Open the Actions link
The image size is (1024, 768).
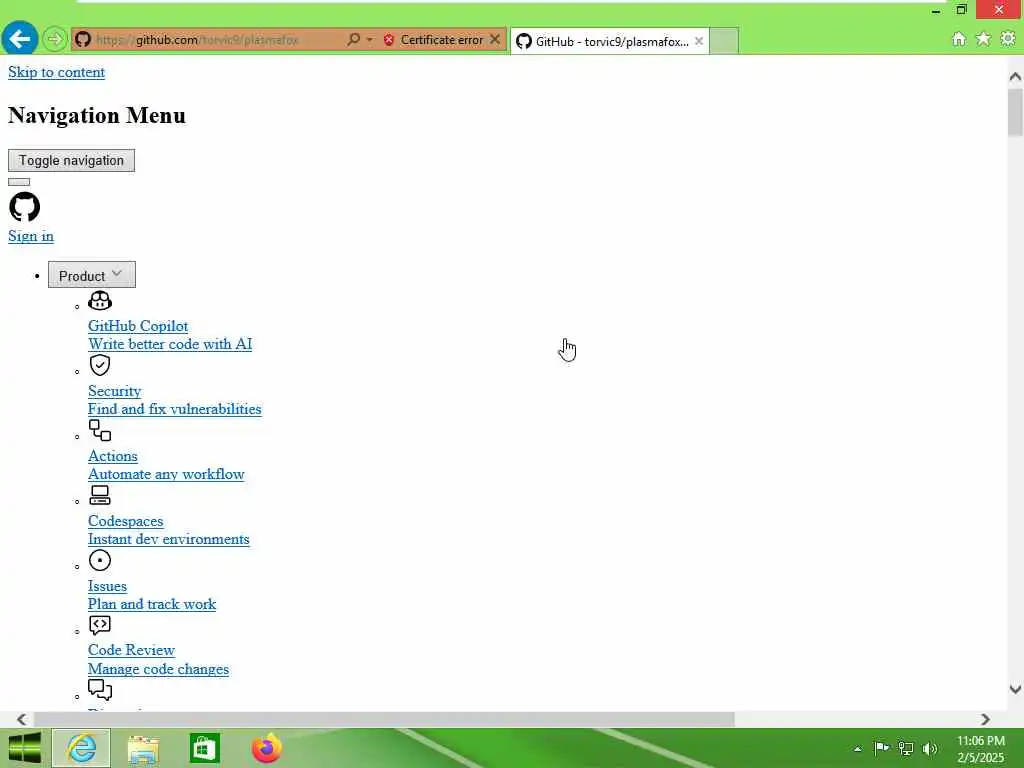[x=112, y=456]
